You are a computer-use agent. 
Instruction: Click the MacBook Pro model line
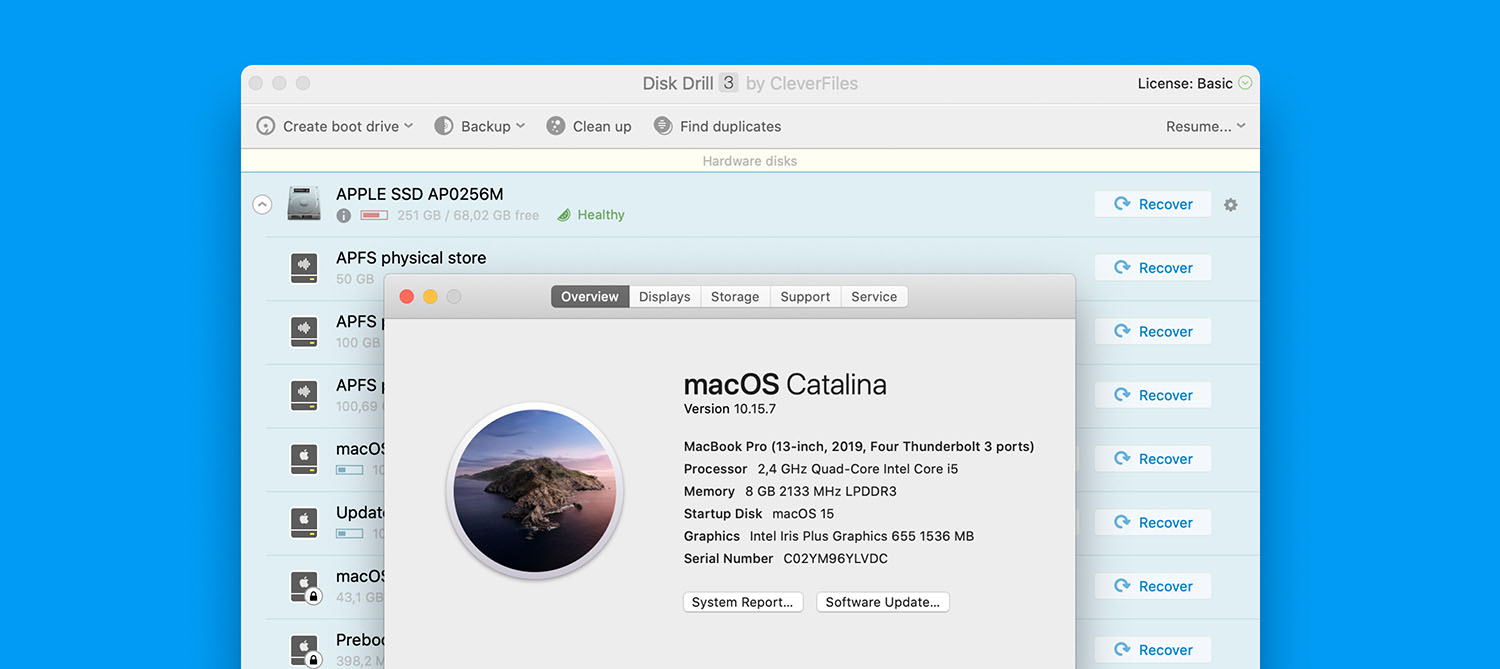(x=859, y=447)
